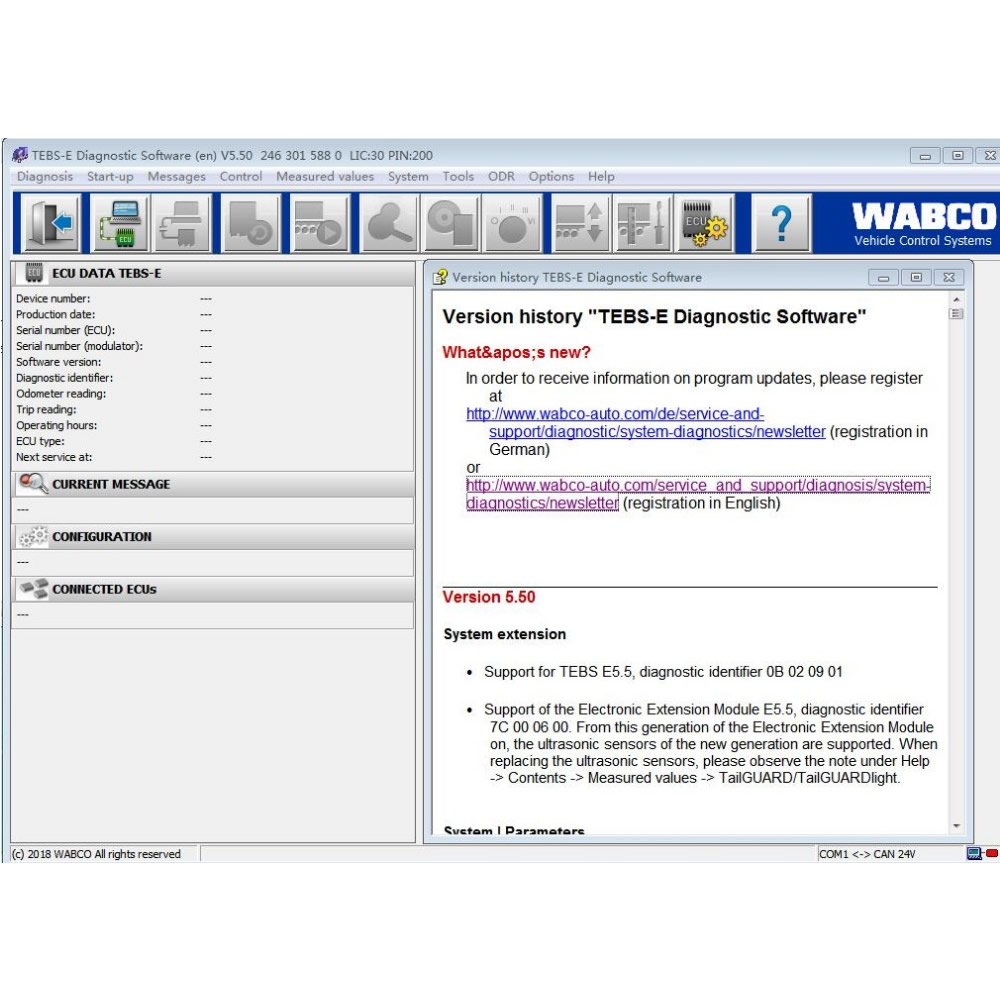Open the Messages menu
The image size is (1000, 1000).
pyautogui.click(x=177, y=176)
